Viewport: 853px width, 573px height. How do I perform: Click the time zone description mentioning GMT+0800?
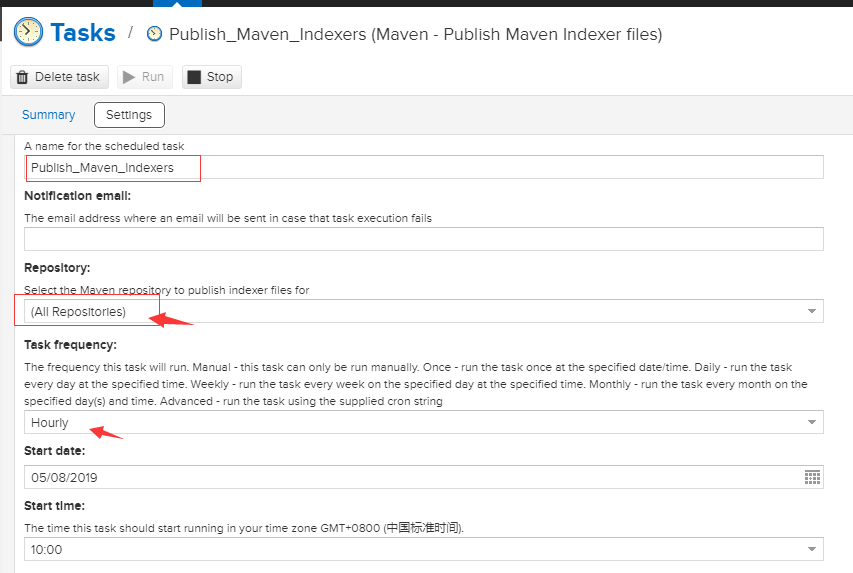(x=244, y=528)
